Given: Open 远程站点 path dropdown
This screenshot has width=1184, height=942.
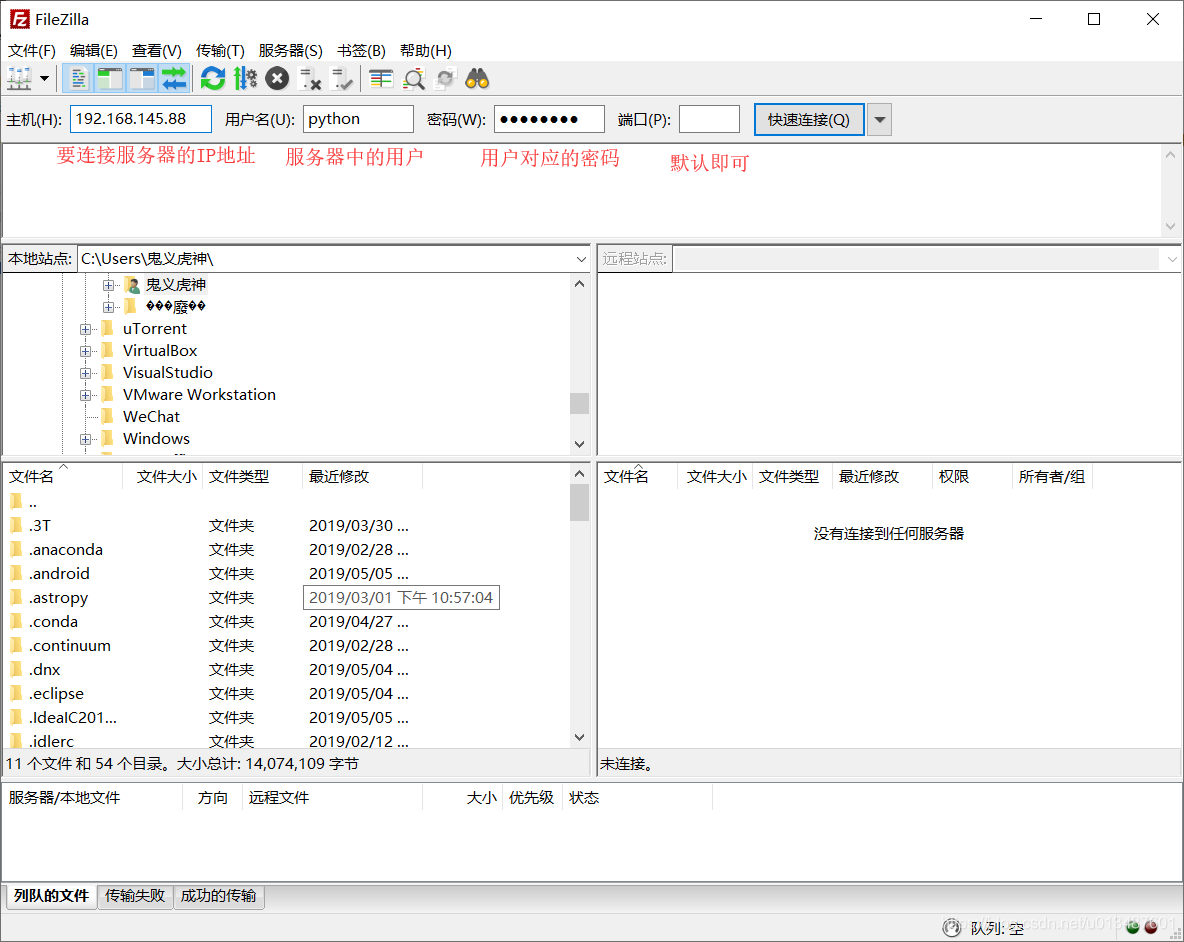Looking at the screenshot, I should 1171,259.
